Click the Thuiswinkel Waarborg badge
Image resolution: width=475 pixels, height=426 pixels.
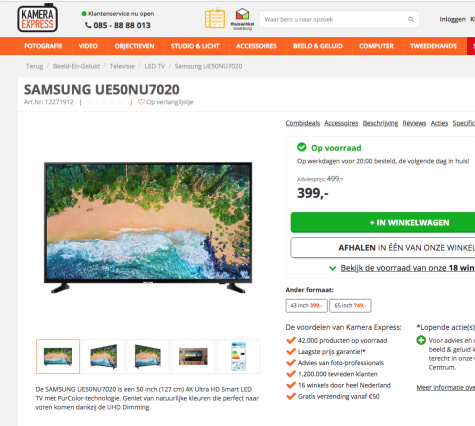(242, 19)
